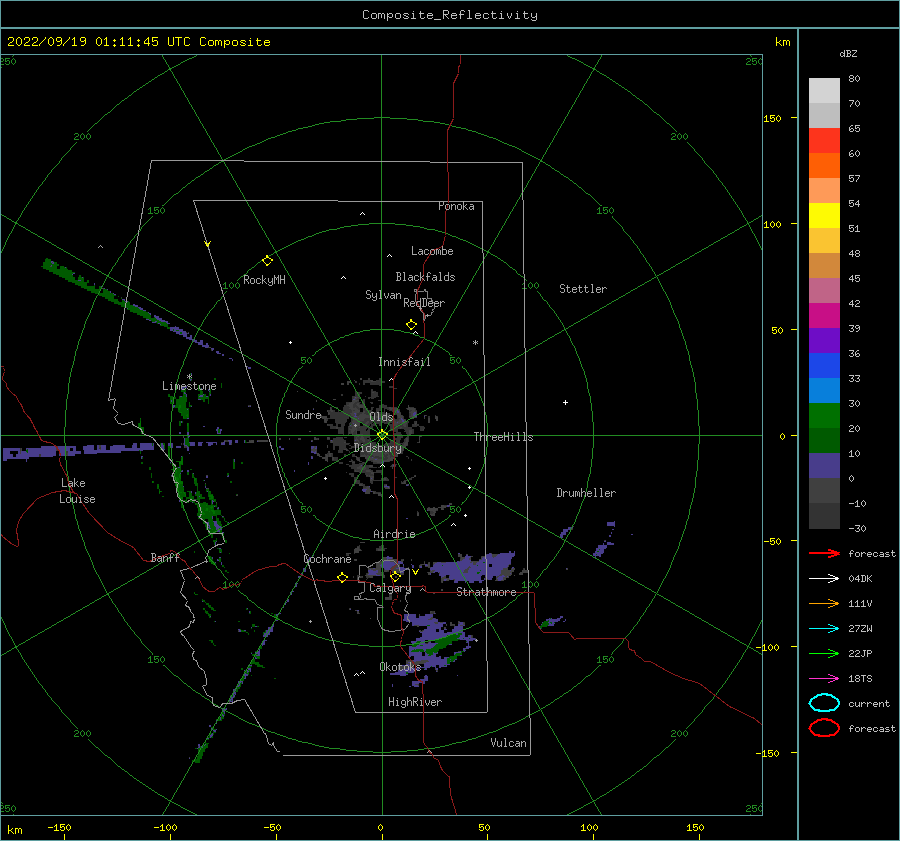Screen dimensions: 900x841
Task: Click the Limestone label
Action: tap(189, 386)
